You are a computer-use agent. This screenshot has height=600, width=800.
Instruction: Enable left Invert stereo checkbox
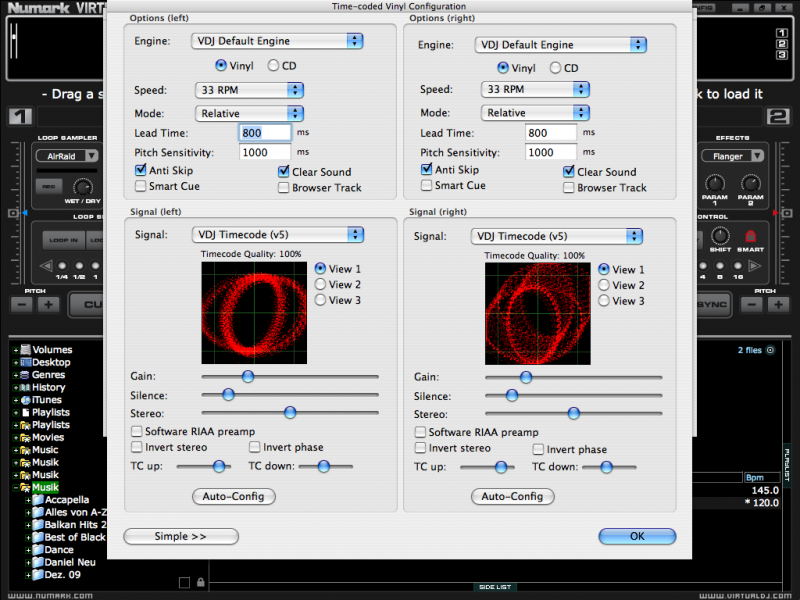tap(136, 447)
